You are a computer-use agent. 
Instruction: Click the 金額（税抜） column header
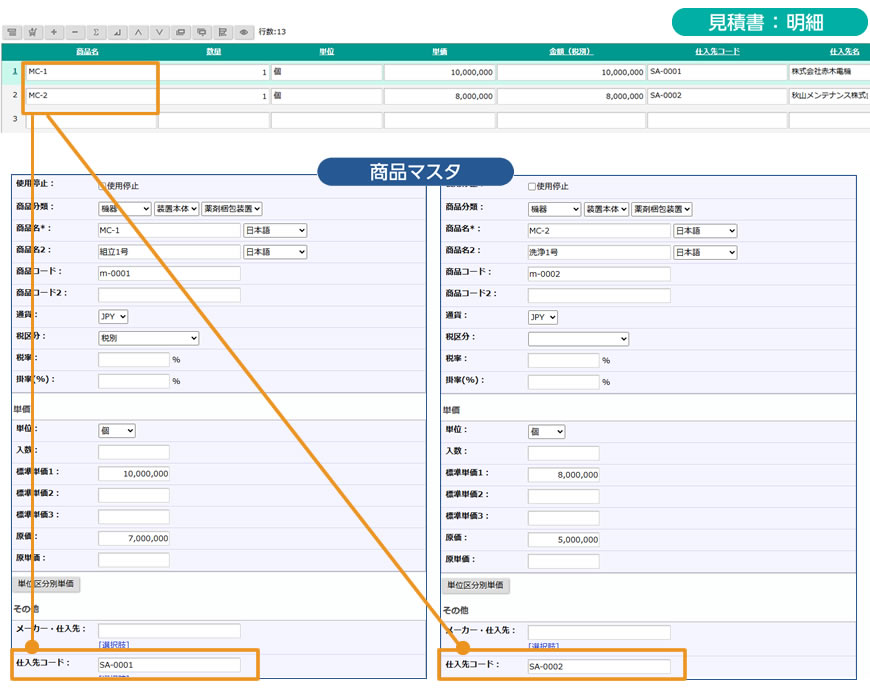point(571,52)
